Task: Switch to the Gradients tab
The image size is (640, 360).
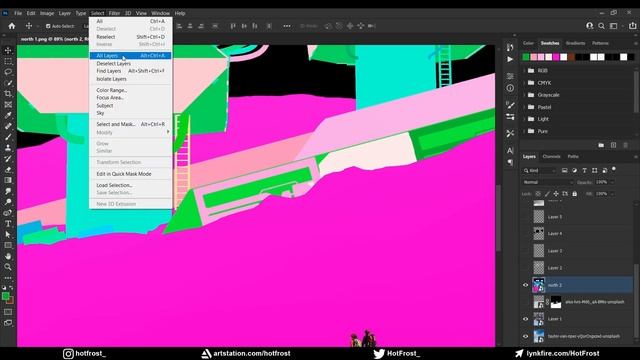Action: tap(576, 43)
